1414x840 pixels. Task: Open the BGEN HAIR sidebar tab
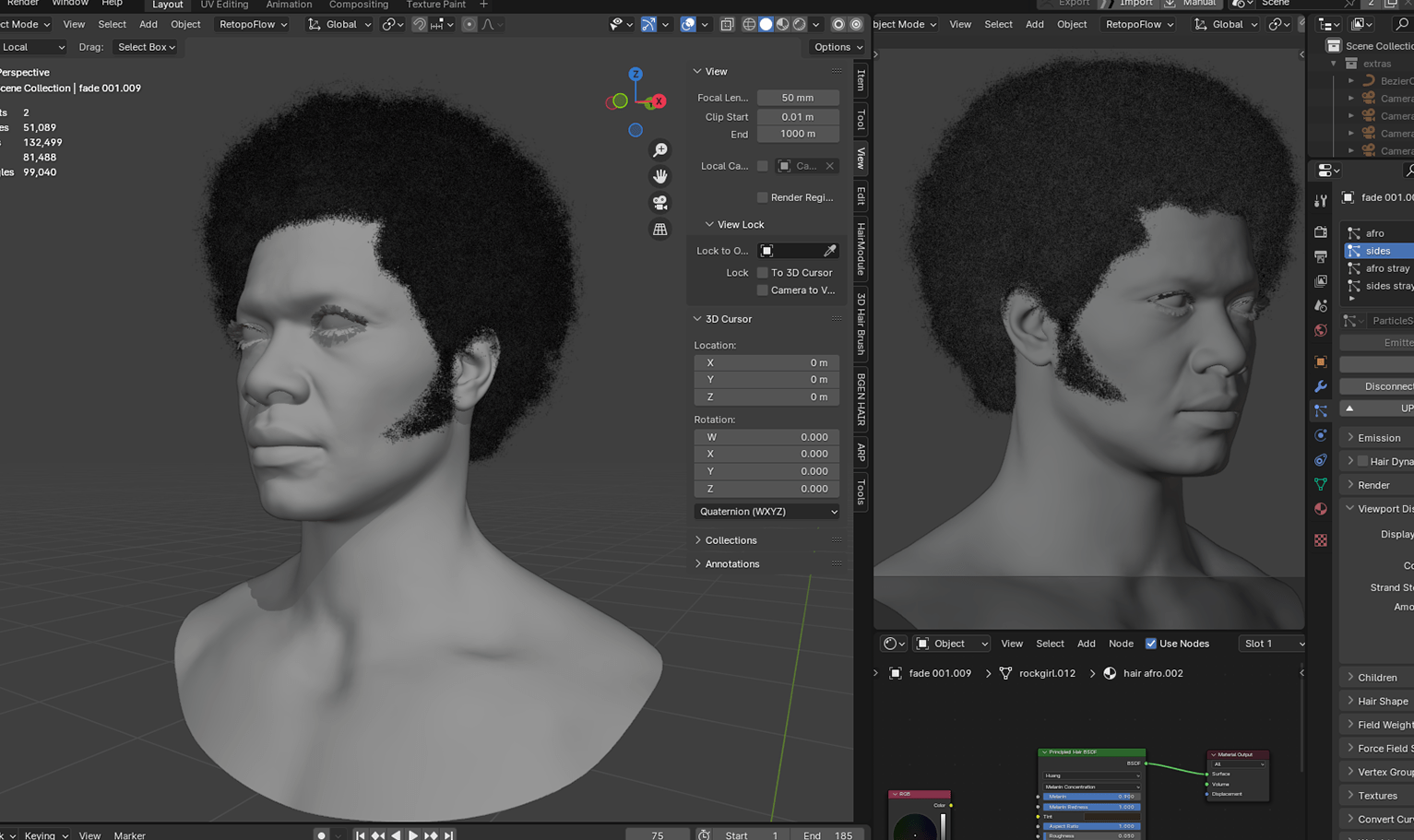pyautogui.click(x=861, y=399)
